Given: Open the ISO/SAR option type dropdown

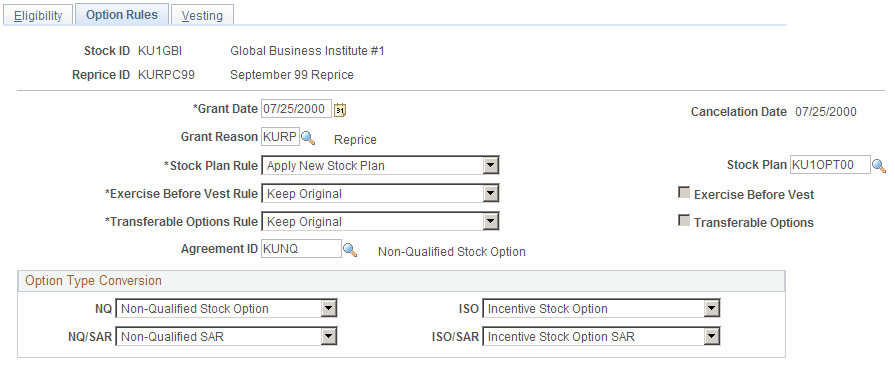Looking at the screenshot, I should (602, 337).
